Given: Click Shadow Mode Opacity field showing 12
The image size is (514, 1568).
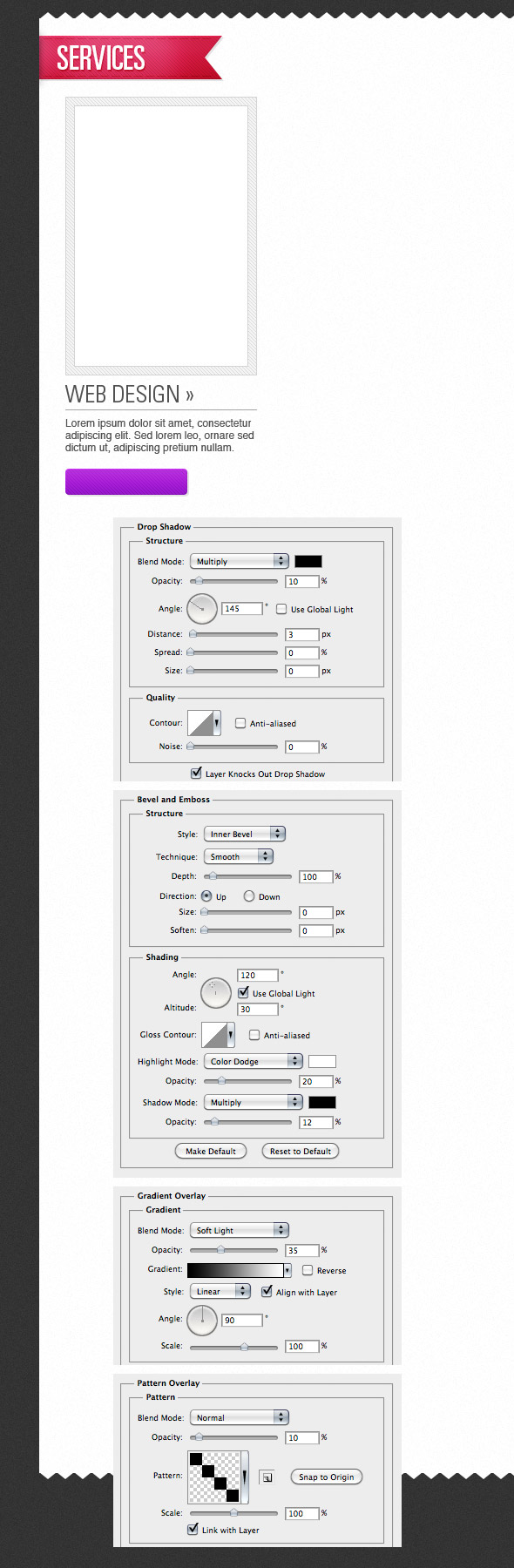Looking at the screenshot, I should pyautogui.click(x=316, y=1122).
